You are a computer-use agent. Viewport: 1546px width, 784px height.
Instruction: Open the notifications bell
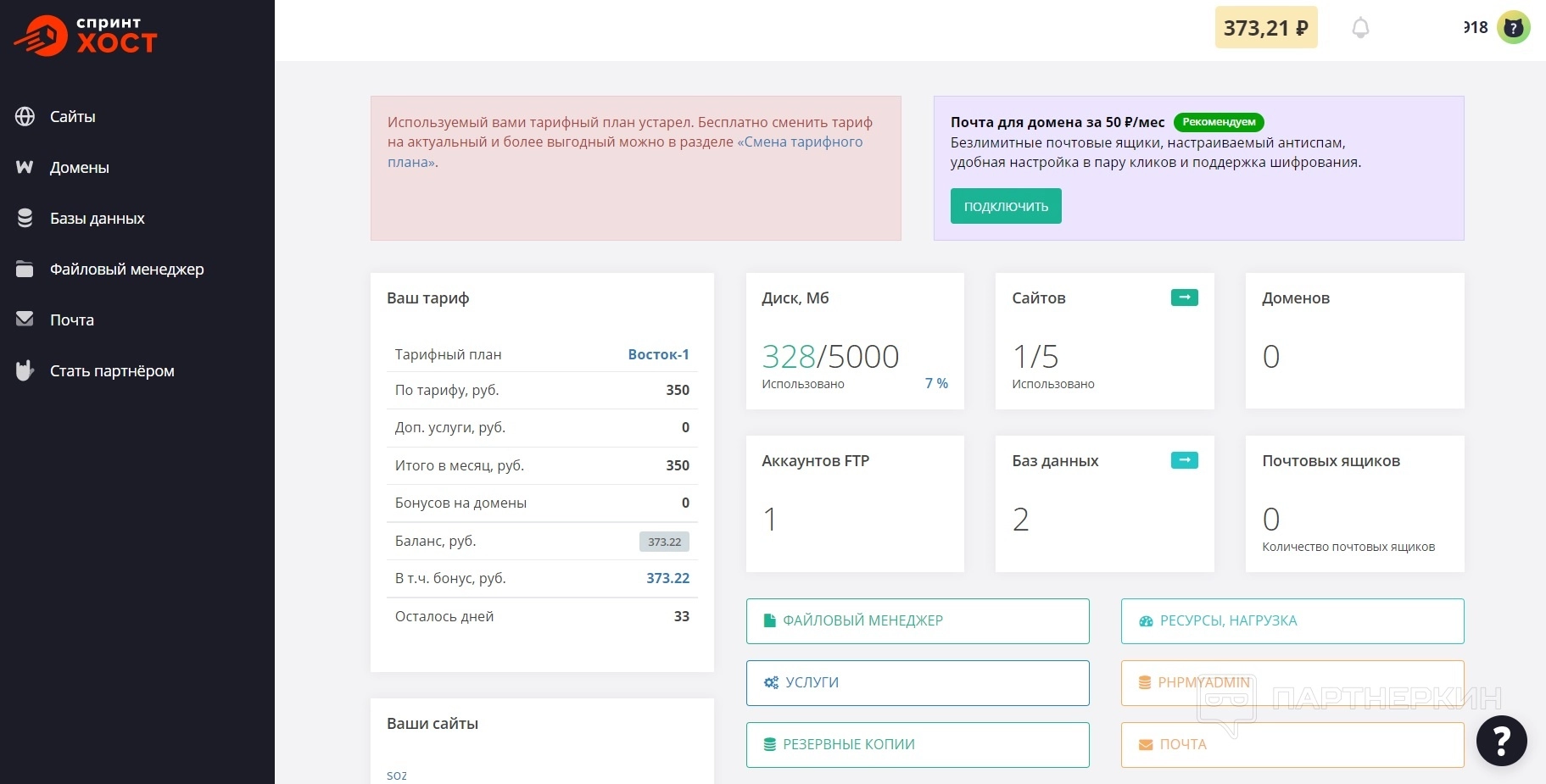[1360, 28]
